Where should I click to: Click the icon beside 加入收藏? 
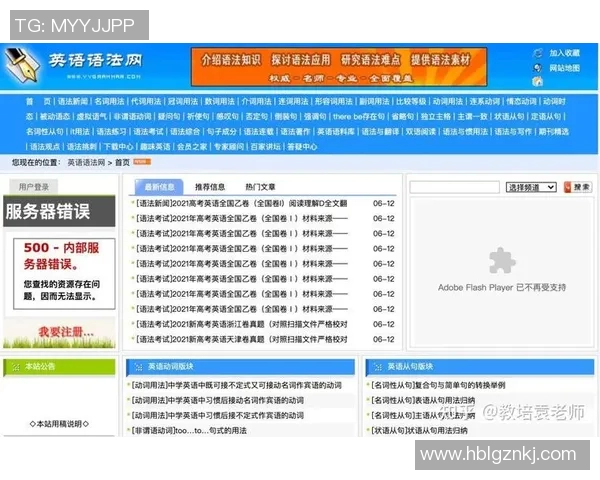[x=538, y=53]
